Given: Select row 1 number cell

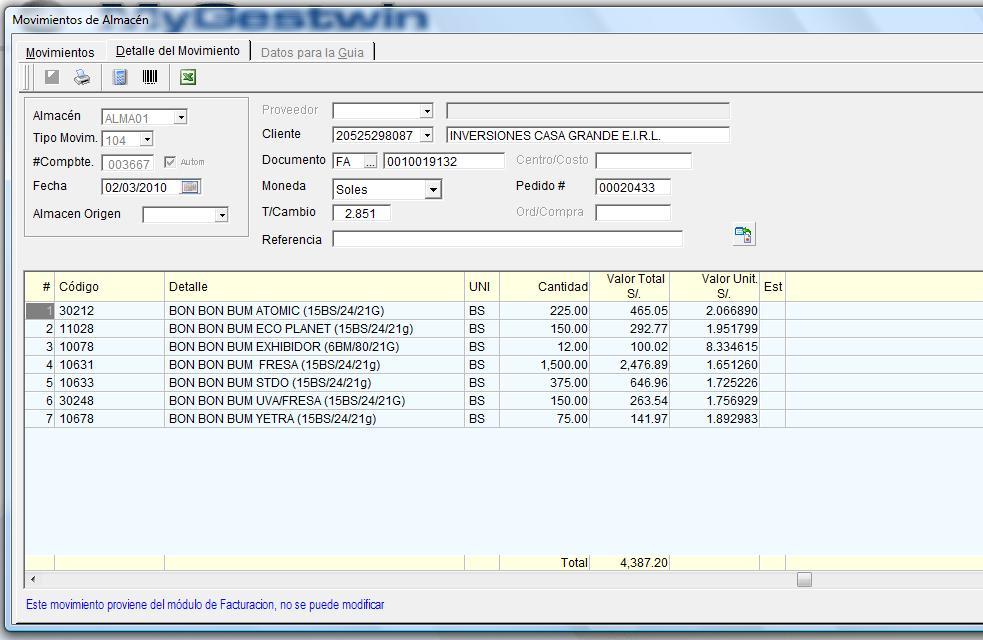Looking at the screenshot, I should (x=40, y=310).
